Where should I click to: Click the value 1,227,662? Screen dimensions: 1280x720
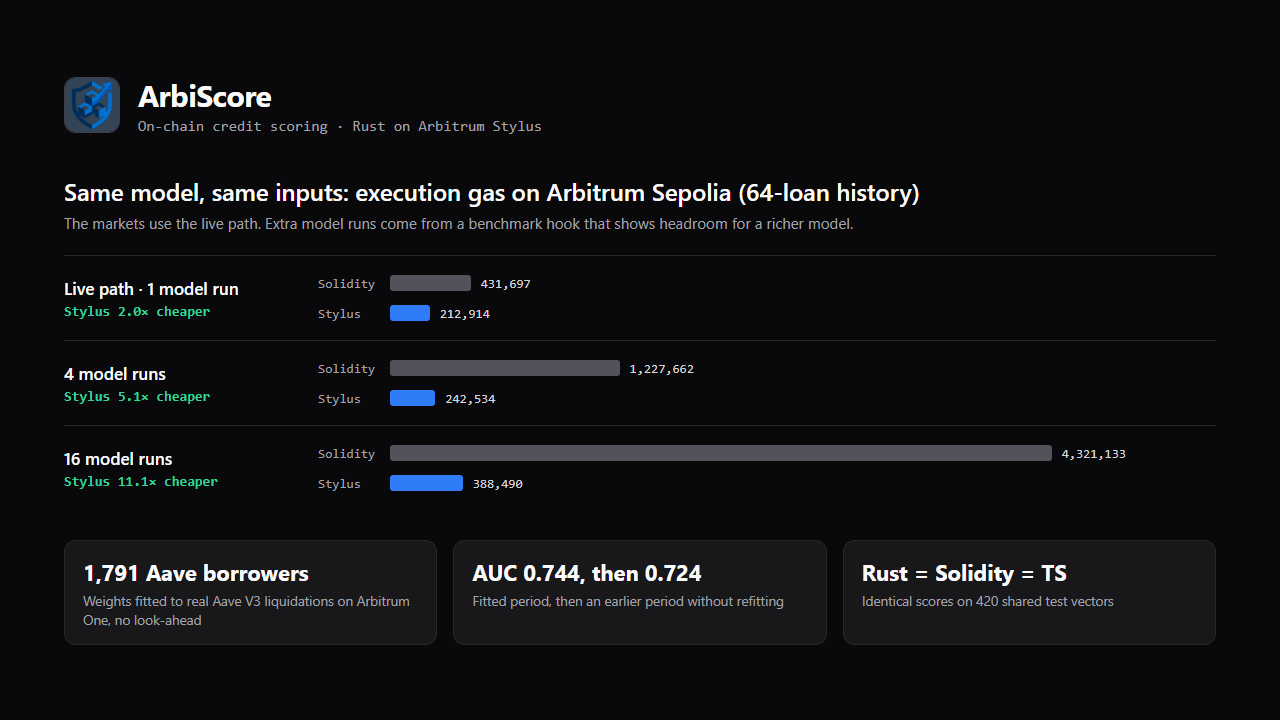click(x=662, y=369)
